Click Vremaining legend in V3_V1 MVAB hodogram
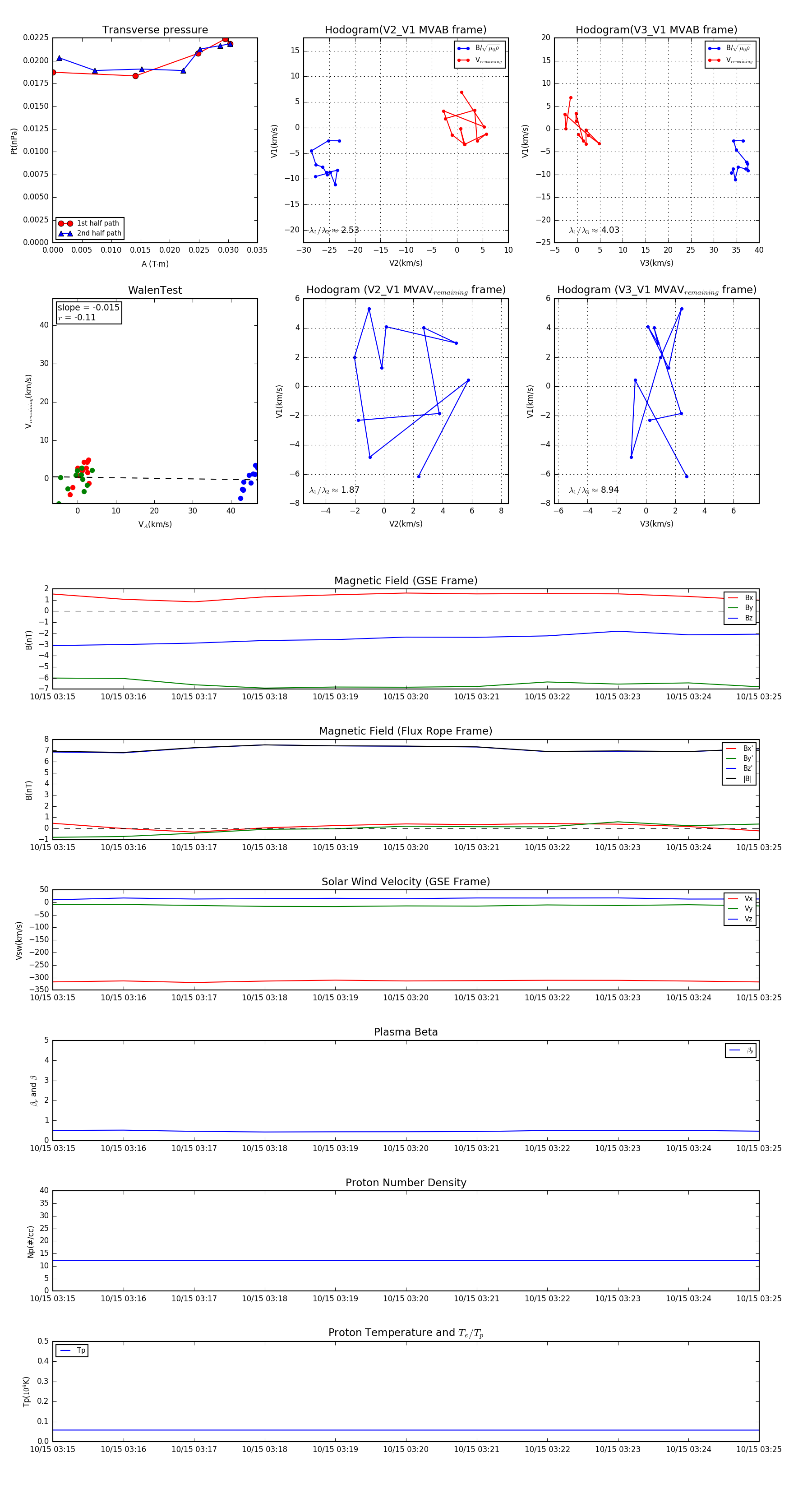812x1489 pixels. tap(730, 60)
